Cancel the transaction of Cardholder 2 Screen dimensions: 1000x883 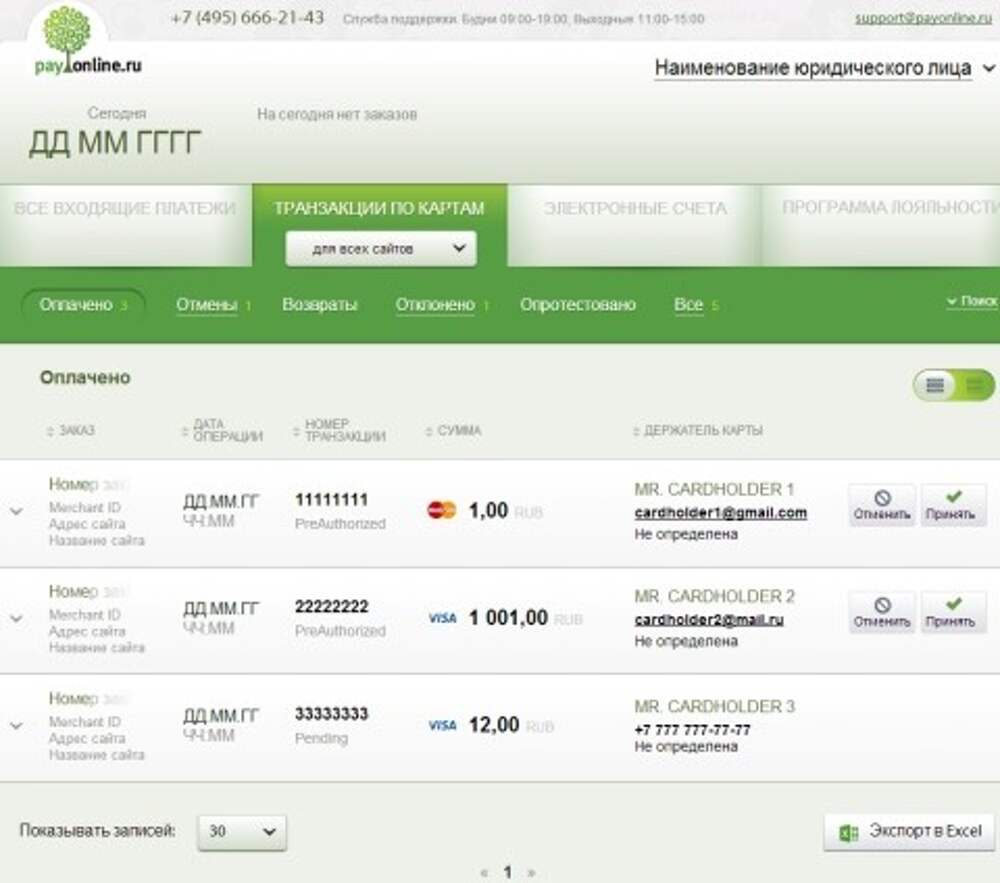pyautogui.click(x=881, y=612)
